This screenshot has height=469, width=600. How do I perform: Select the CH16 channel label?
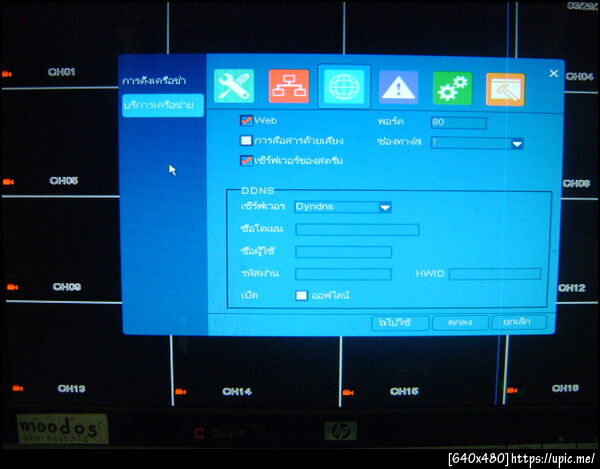tap(565, 389)
